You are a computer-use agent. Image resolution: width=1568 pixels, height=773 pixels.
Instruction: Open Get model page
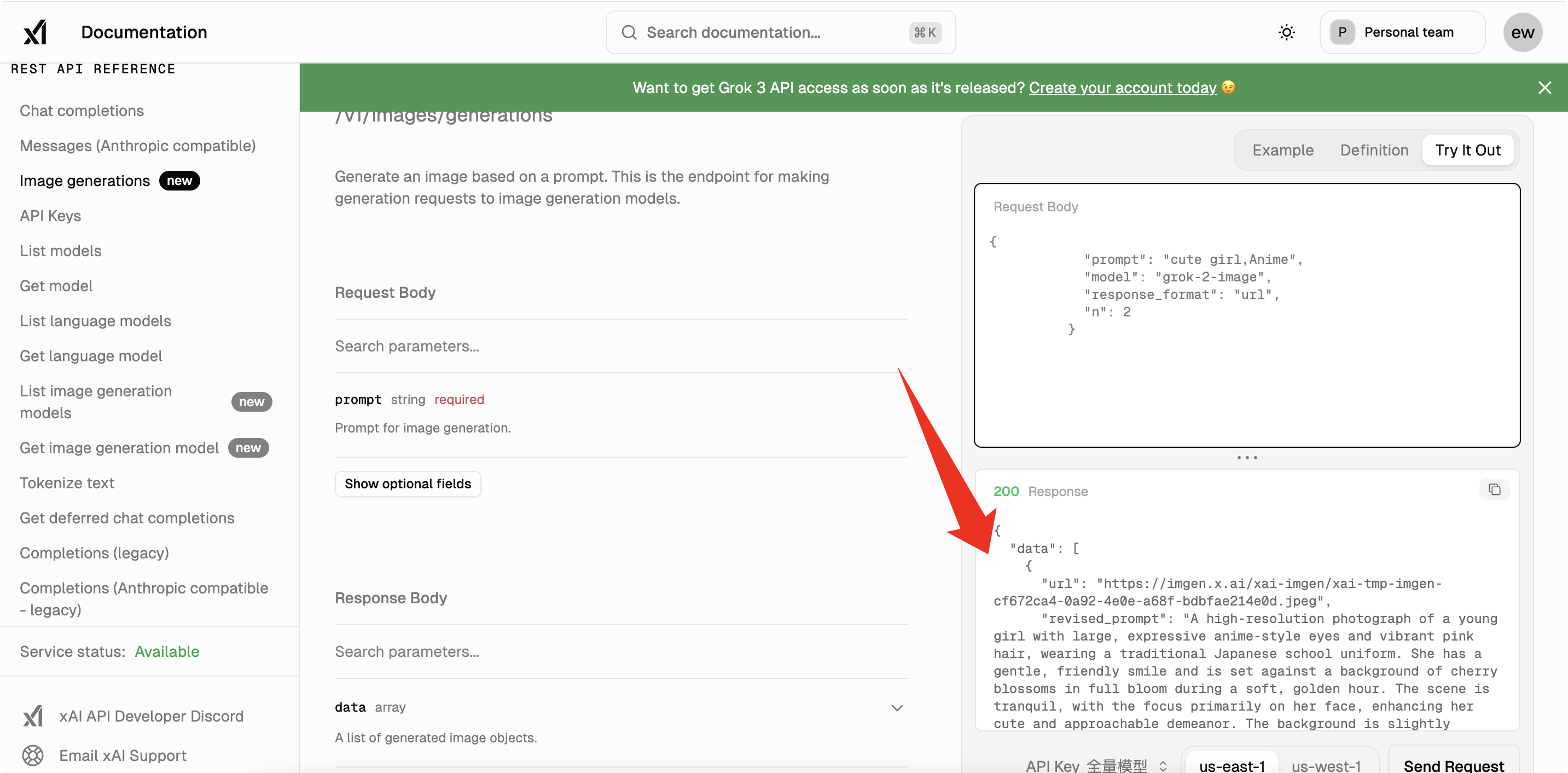click(56, 286)
